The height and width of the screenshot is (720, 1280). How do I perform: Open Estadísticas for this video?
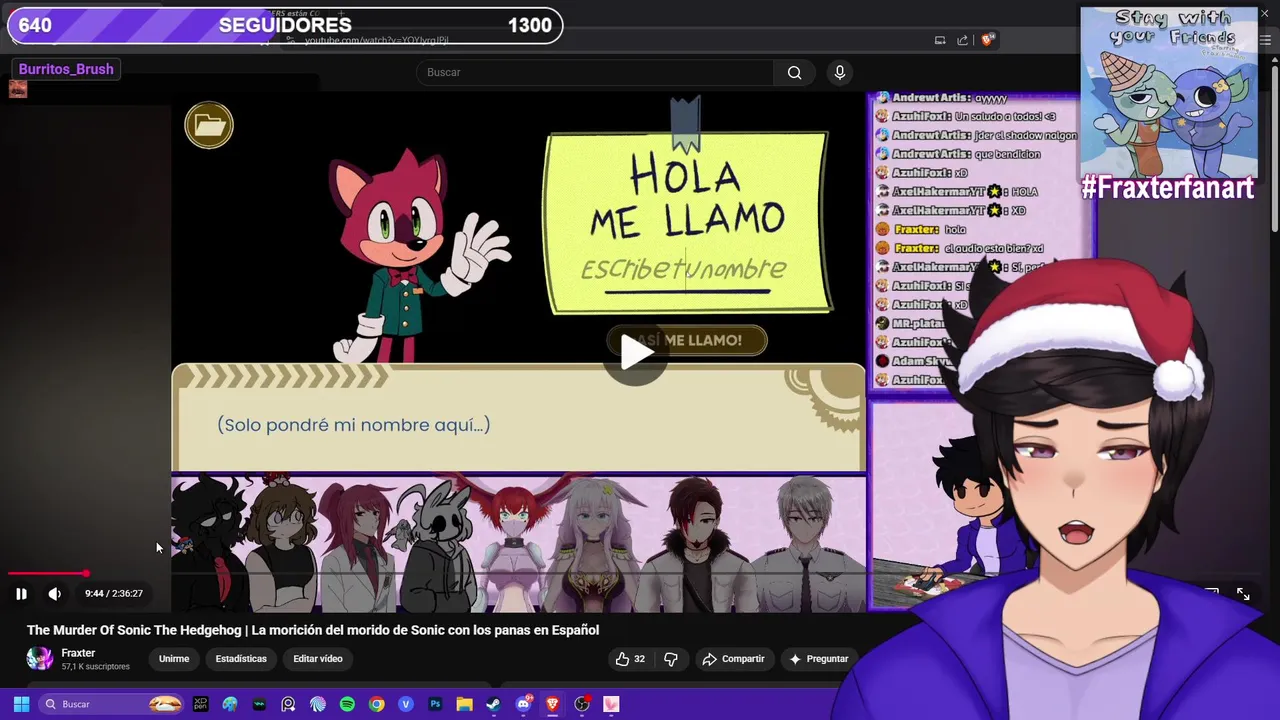pyautogui.click(x=241, y=659)
